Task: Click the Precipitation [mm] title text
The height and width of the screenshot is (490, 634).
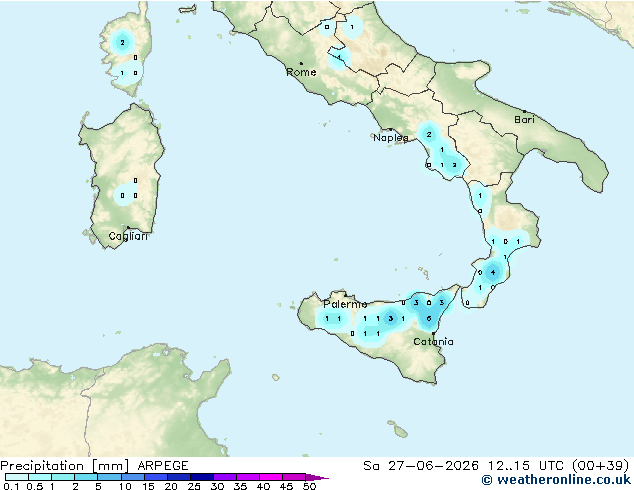Action: pyautogui.click(x=65, y=466)
